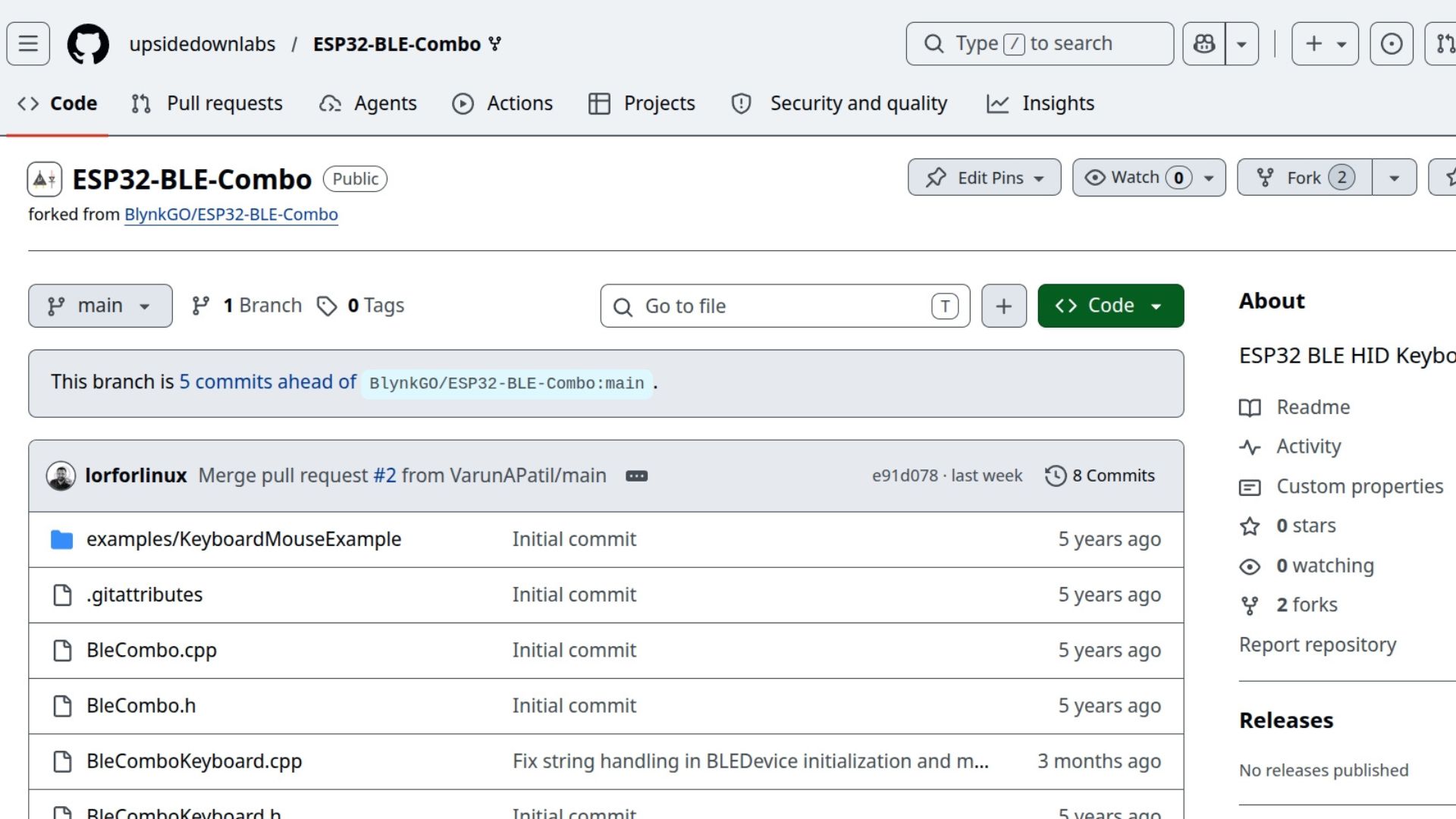Switch to Security and quality tab

click(839, 103)
